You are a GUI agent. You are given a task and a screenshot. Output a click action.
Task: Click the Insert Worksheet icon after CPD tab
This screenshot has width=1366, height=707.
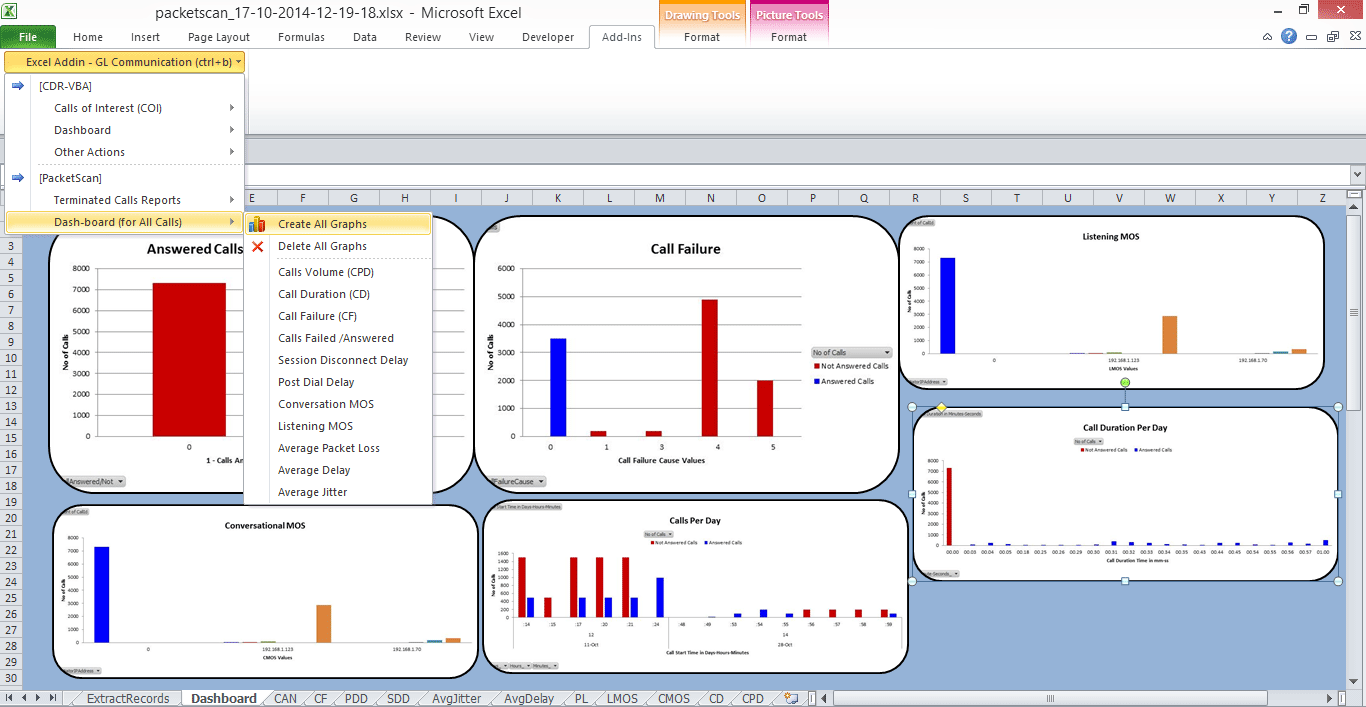tap(791, 698)
